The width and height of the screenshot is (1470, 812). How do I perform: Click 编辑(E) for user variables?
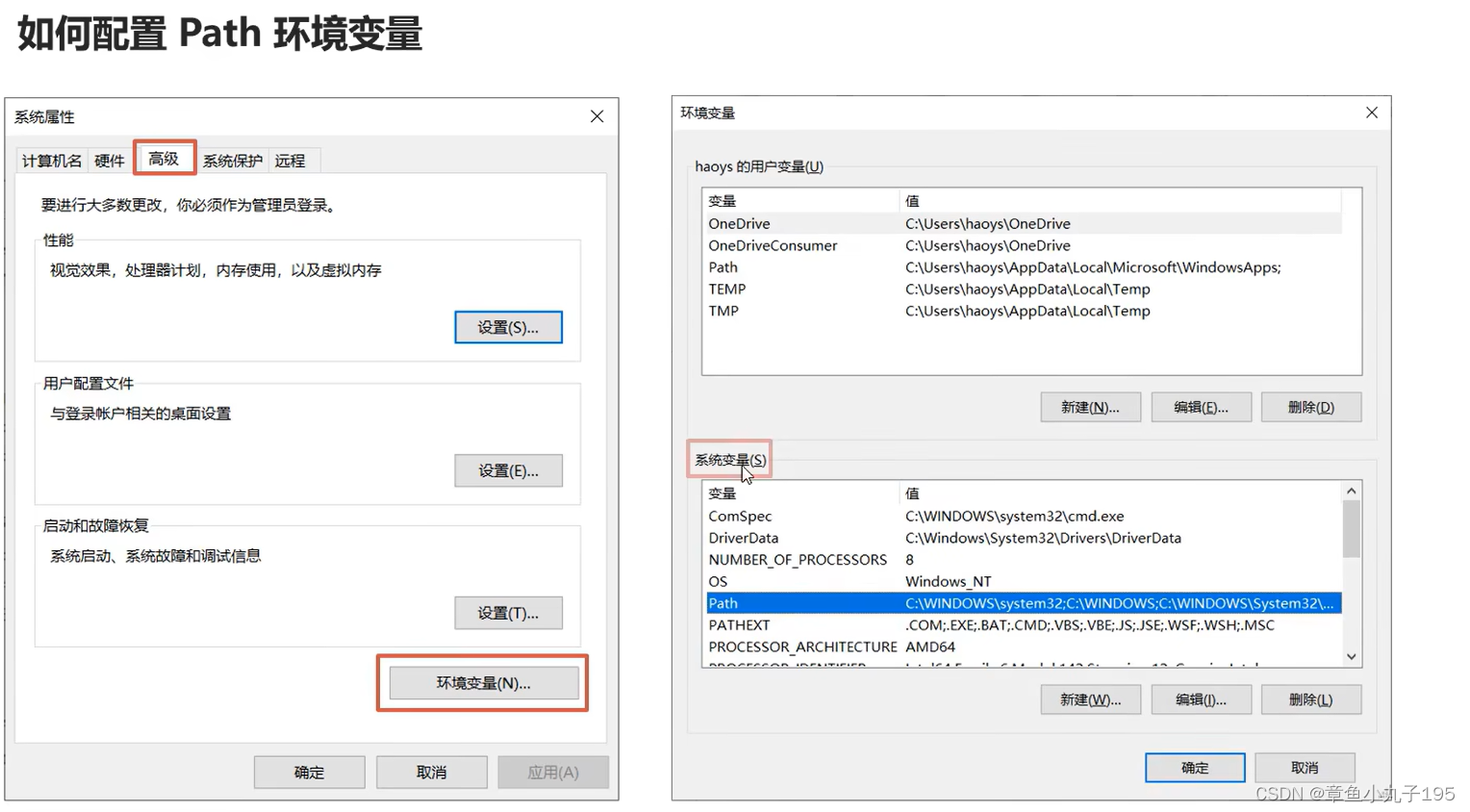[x=1201, y=407]
